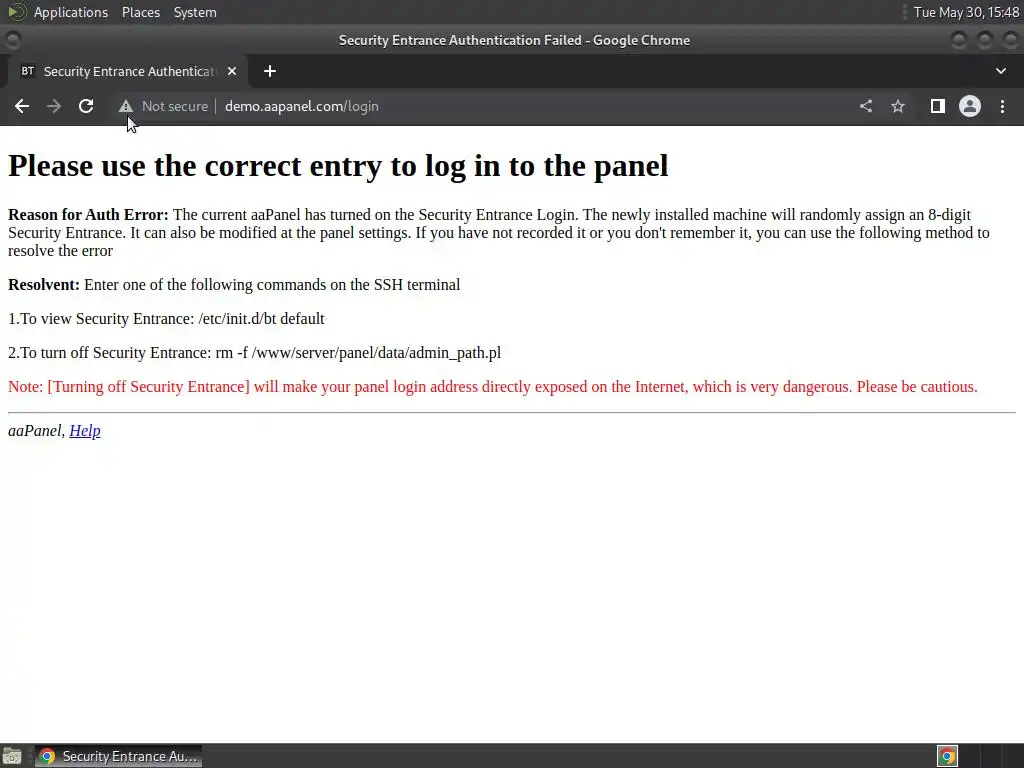Open the Help link

pos(85,431)
